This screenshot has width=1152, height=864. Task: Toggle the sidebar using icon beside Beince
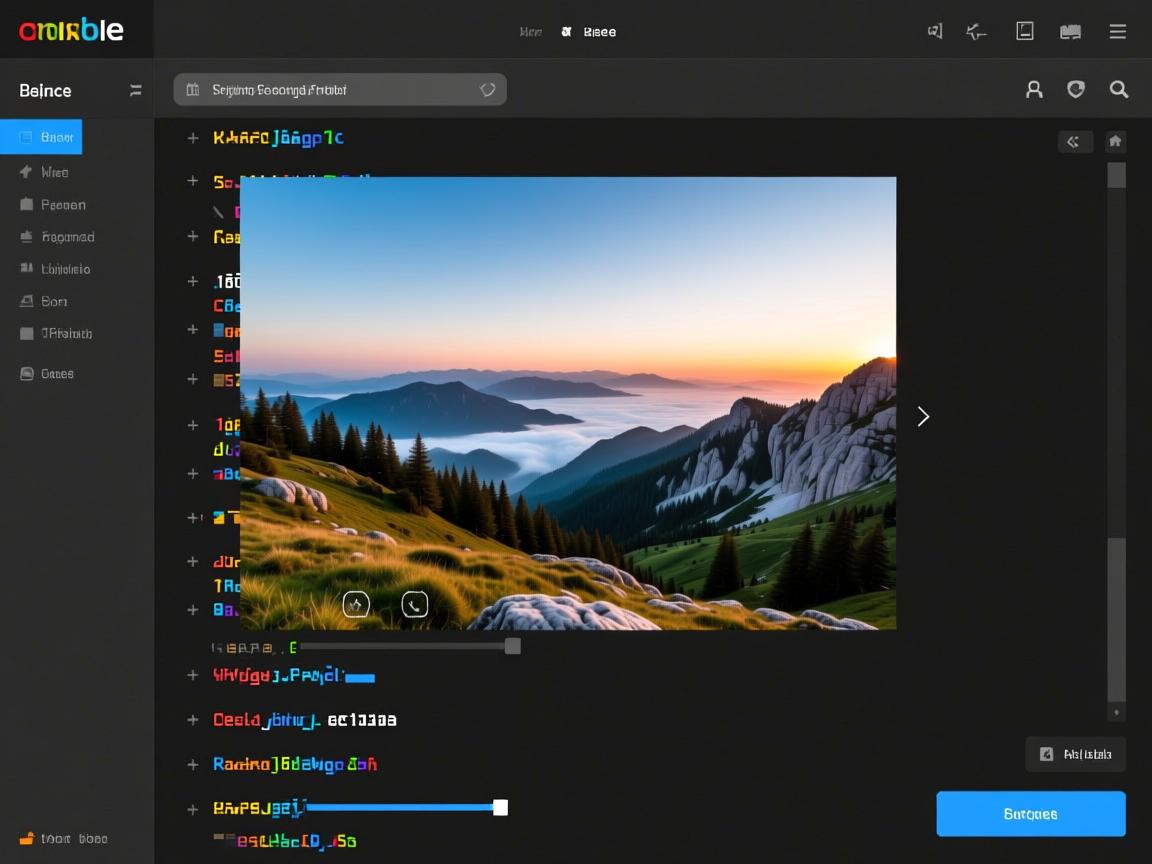click(x=135, y=91)
